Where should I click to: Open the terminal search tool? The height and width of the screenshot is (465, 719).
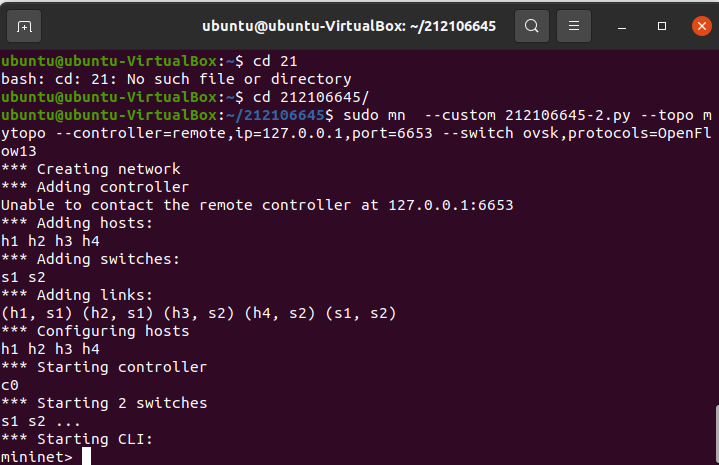tap(531, 26)
